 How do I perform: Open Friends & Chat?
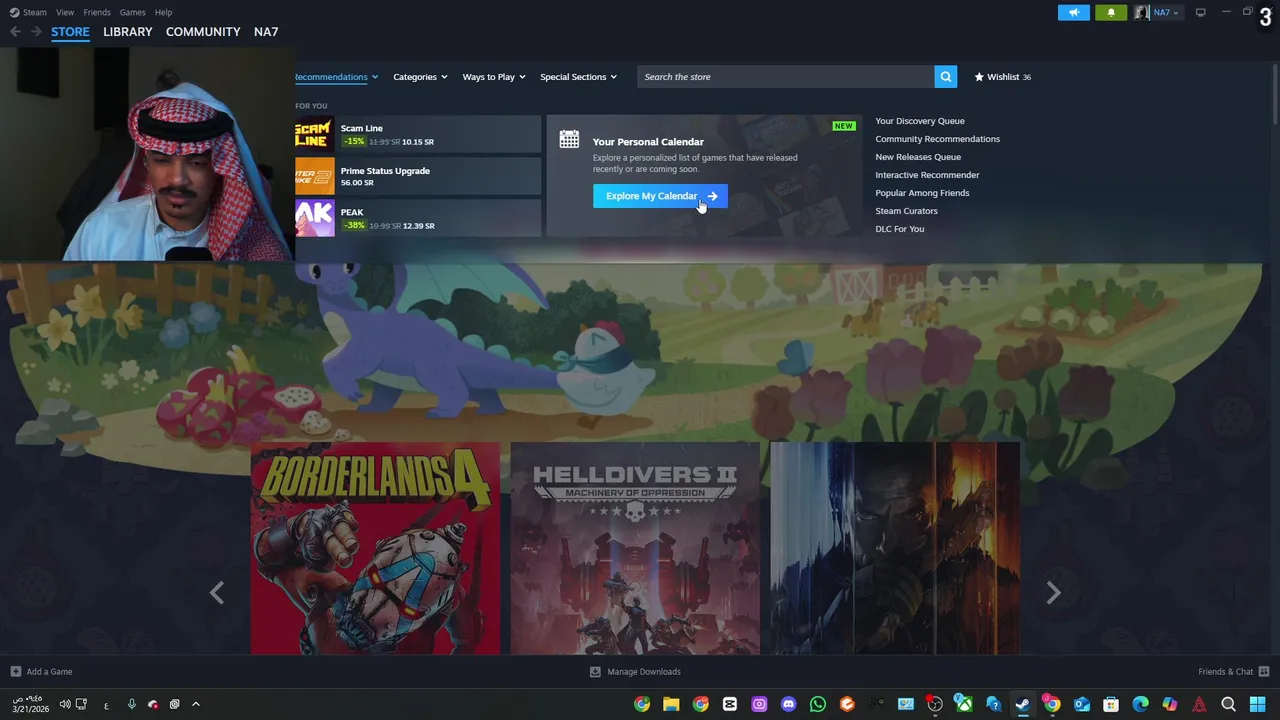coord(1233,672)
